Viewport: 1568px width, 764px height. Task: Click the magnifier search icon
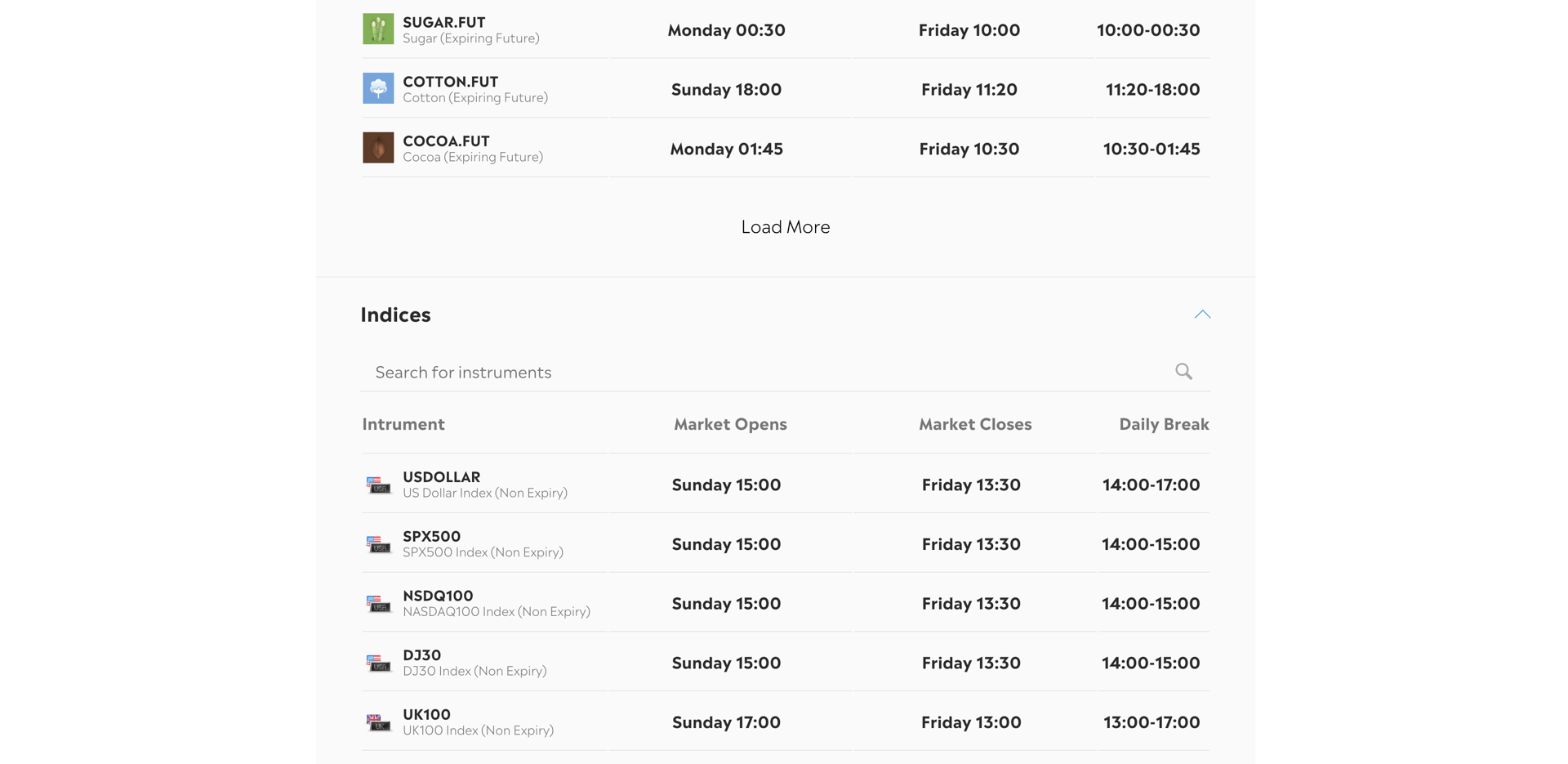point(1183,372)
